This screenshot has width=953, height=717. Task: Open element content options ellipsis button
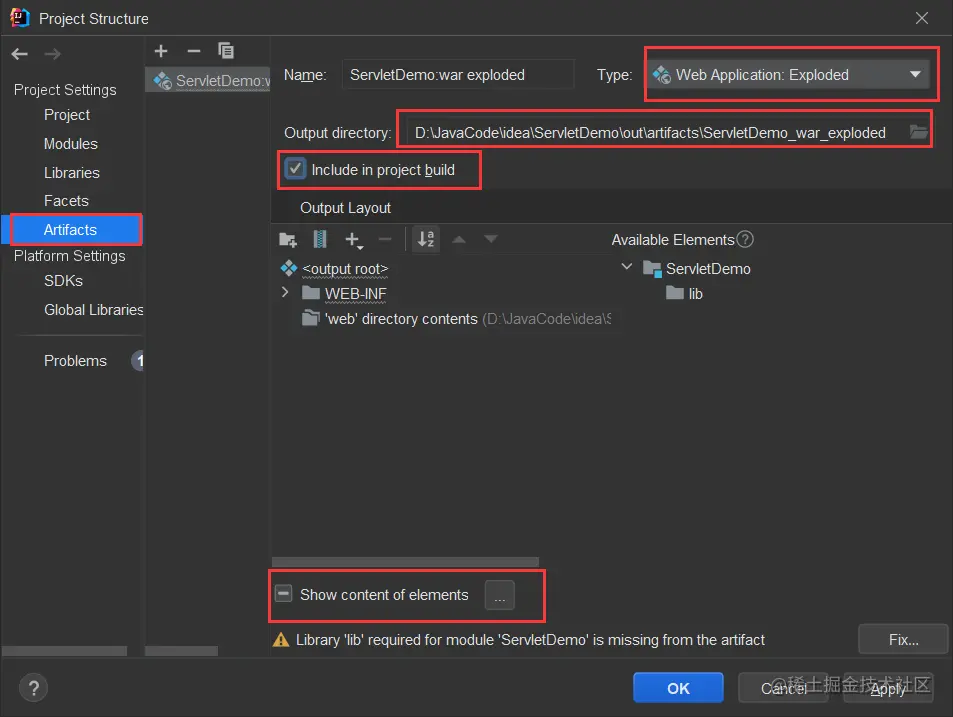(500, 595)
